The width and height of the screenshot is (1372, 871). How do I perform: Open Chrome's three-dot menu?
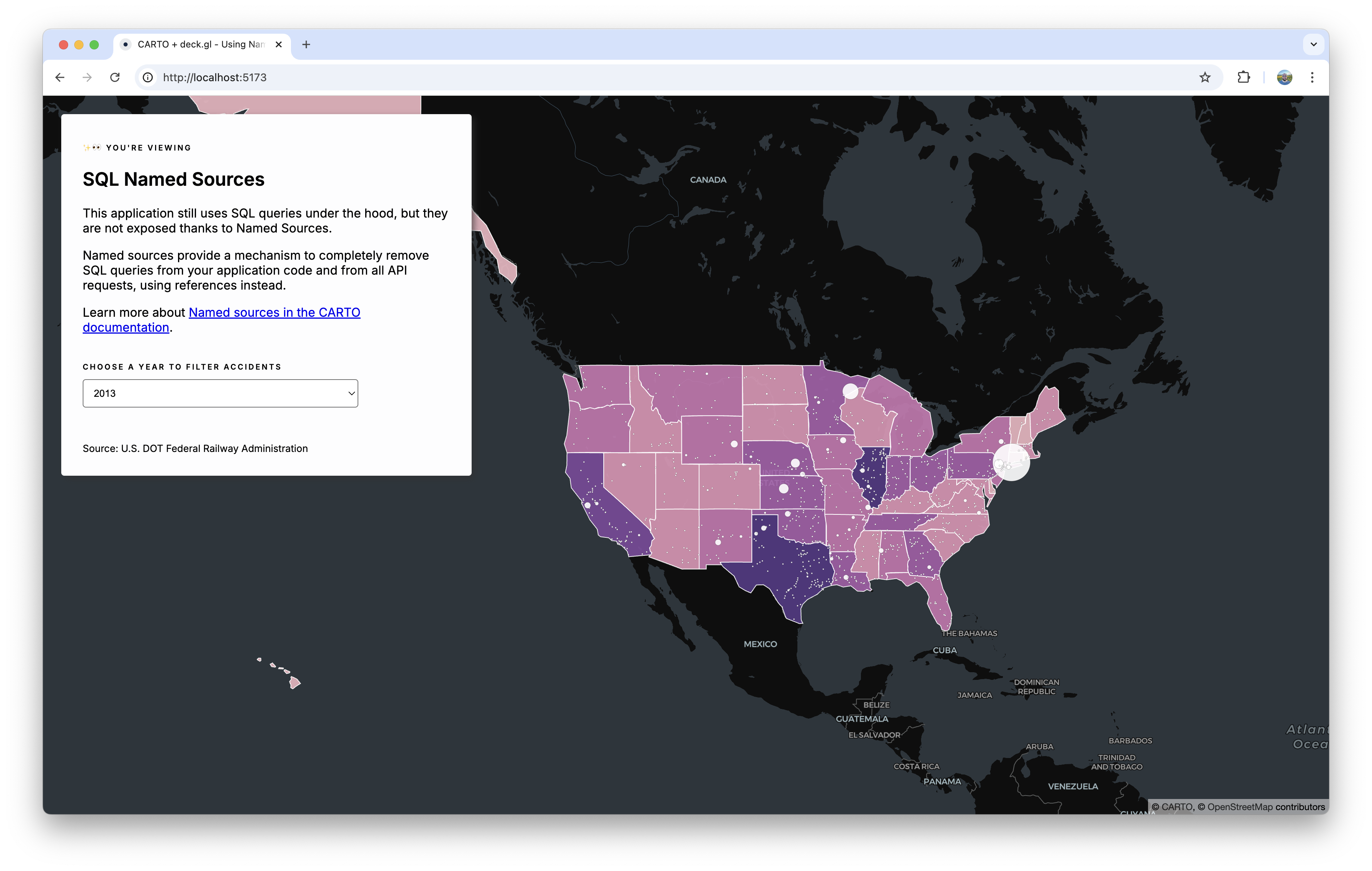(x=1312, y=77)
